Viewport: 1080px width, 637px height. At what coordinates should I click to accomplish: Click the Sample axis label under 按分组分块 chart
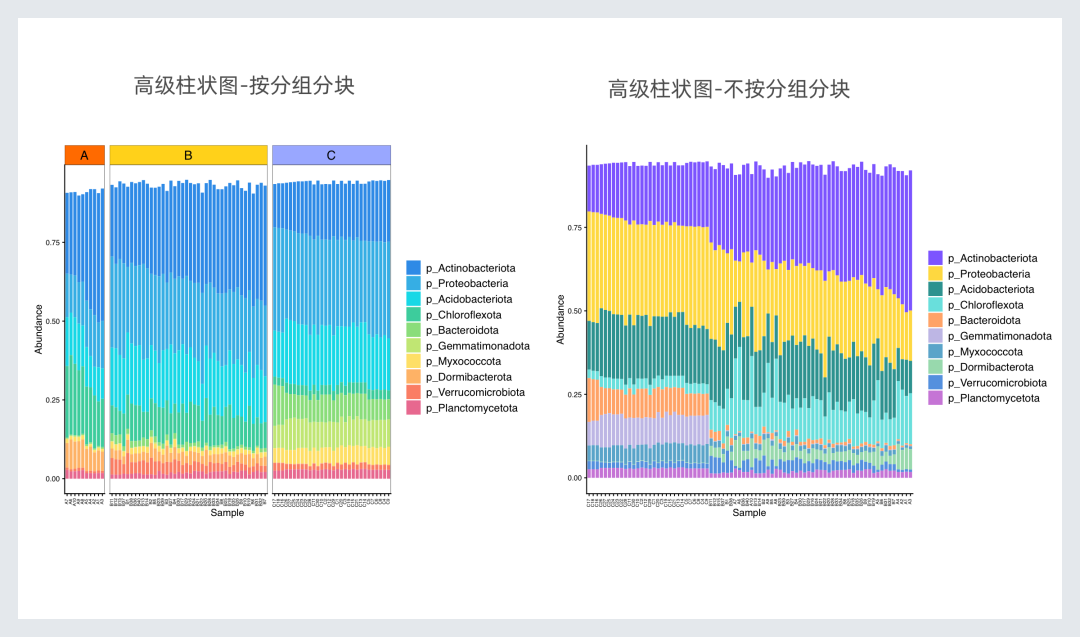pyautogui.click(x=227, y=512)
